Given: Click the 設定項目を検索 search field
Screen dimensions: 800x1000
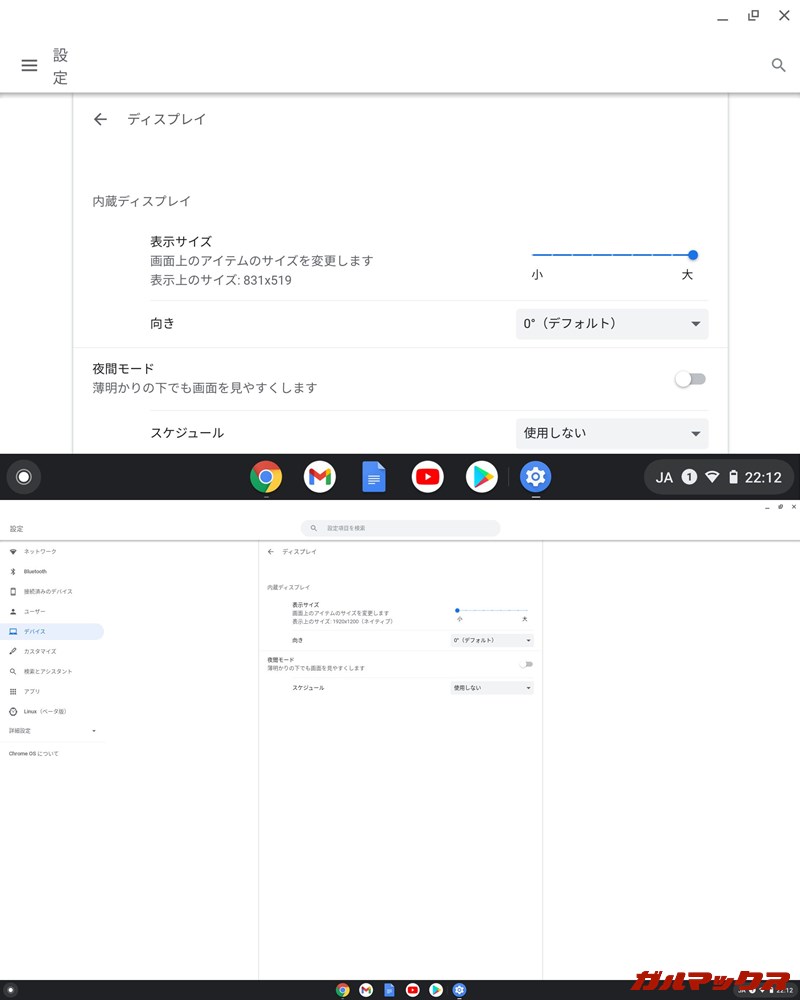Looking at the screenshot, I should click(400, 528).
